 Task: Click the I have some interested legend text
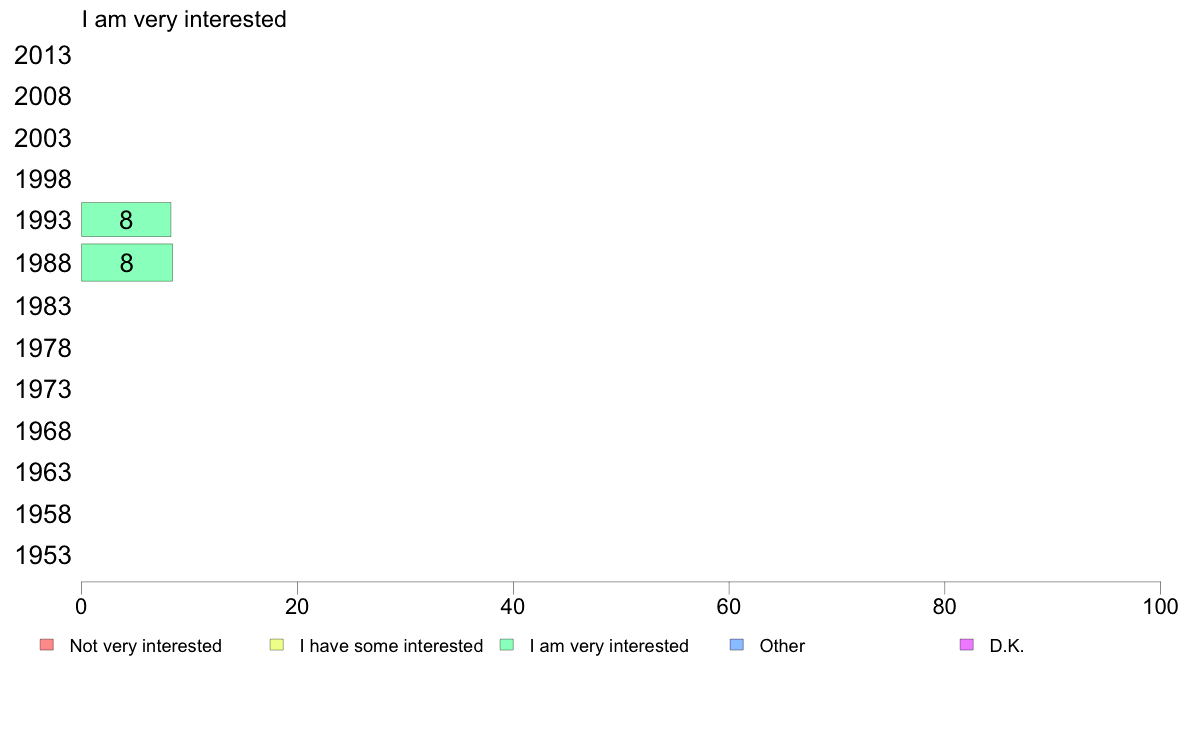pyautogui.click(x=391, y=646)
